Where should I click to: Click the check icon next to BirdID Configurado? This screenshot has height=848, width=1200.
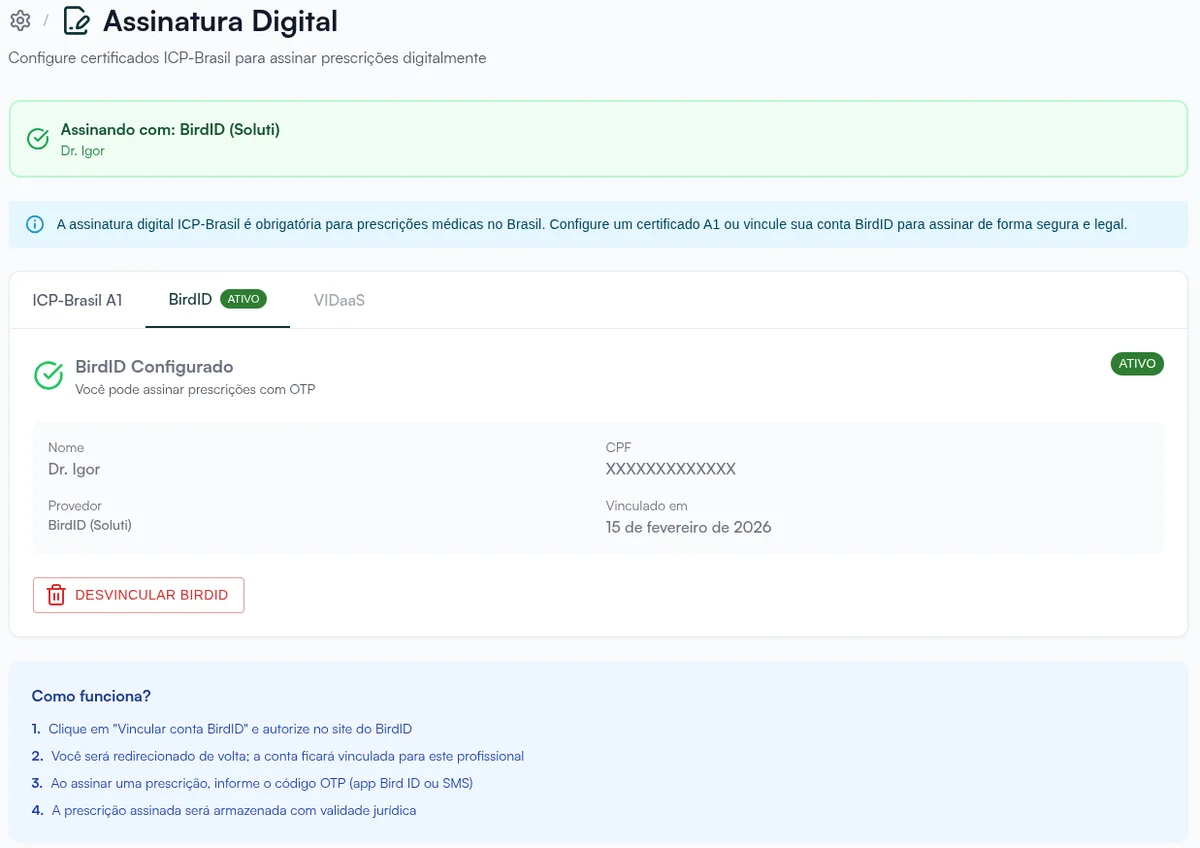pos(47,375)
